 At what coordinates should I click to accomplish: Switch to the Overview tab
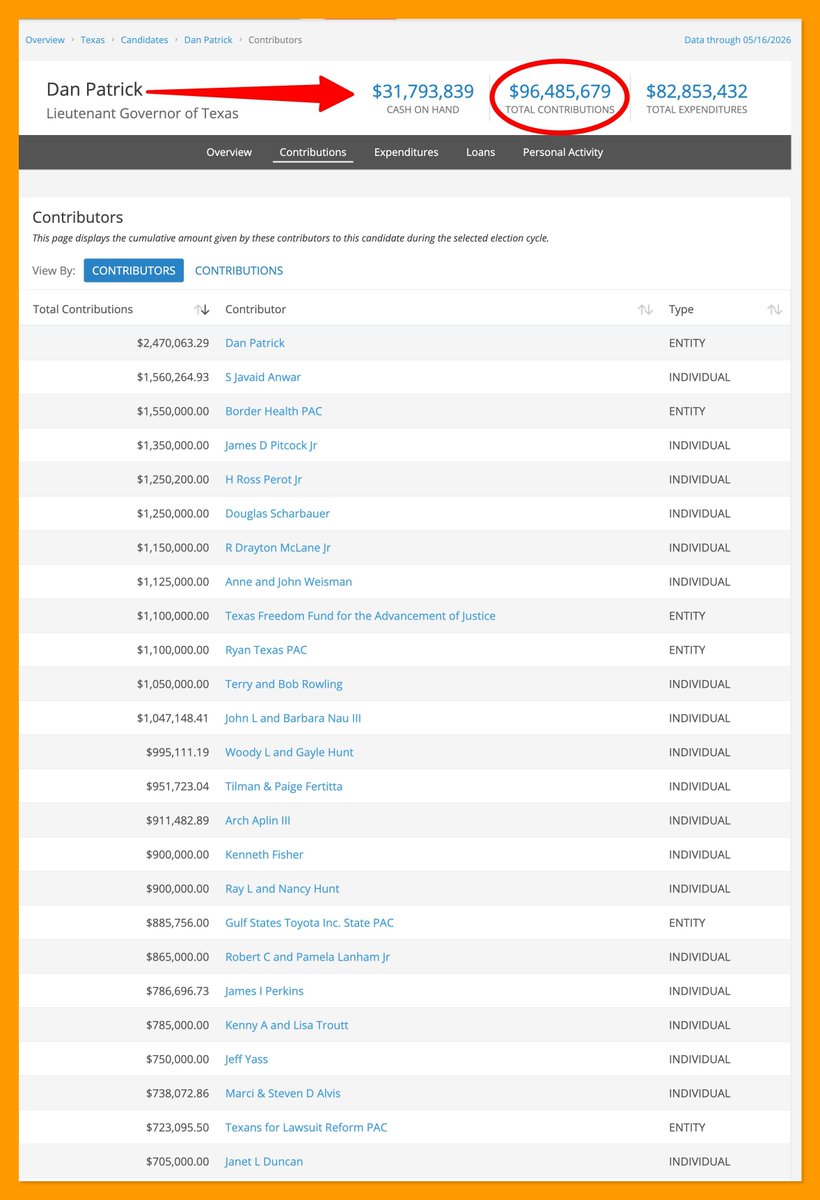pyautogui.click(x=229, y=152)
